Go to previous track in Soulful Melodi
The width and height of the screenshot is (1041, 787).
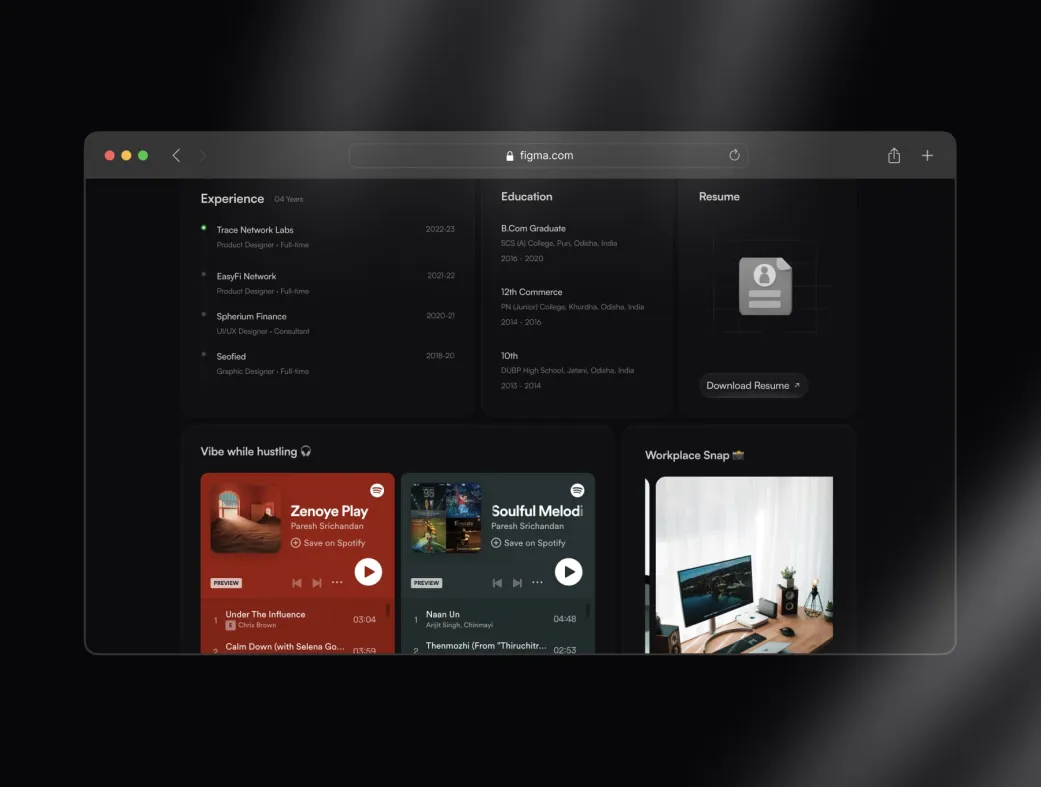(497, 583)
